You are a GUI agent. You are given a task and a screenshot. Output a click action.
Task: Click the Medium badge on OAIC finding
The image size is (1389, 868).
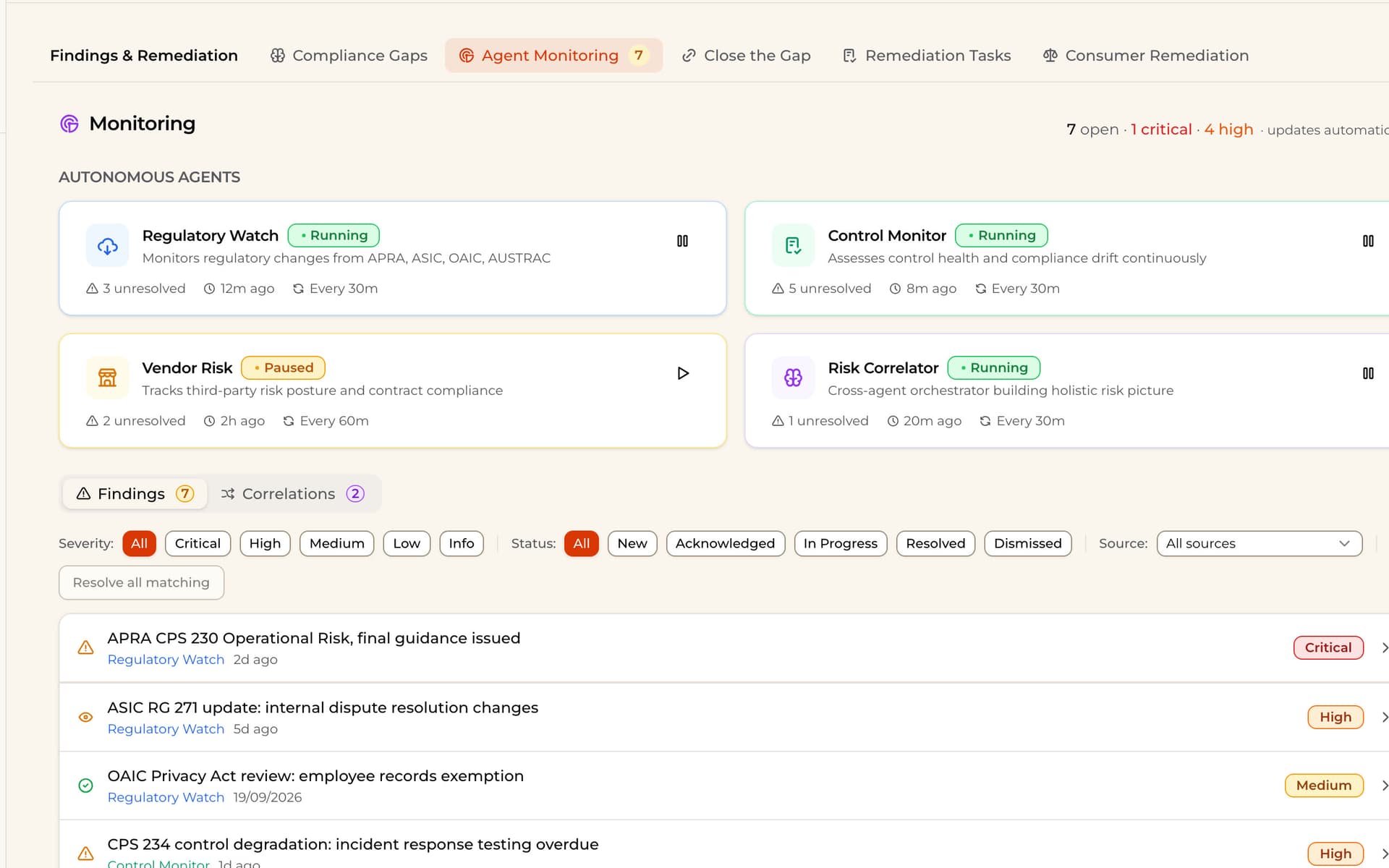[1324, 786]
